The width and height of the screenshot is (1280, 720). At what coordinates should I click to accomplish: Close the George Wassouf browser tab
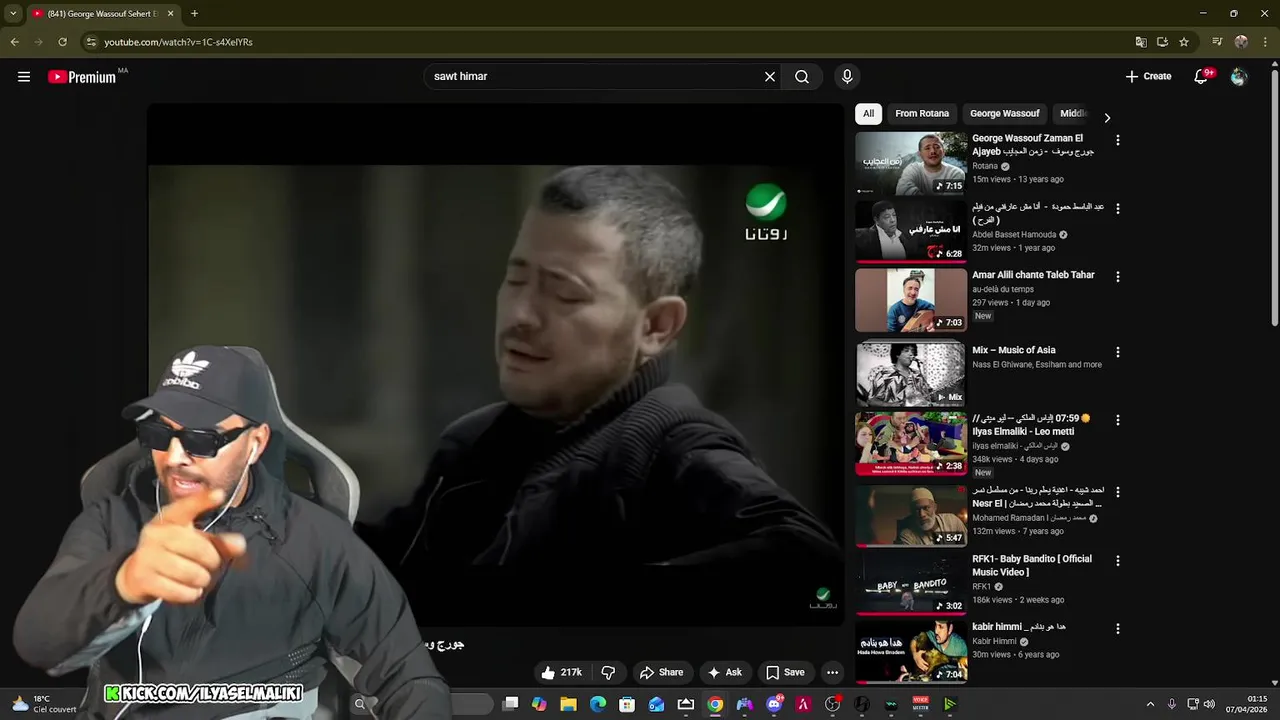(170, 14)
